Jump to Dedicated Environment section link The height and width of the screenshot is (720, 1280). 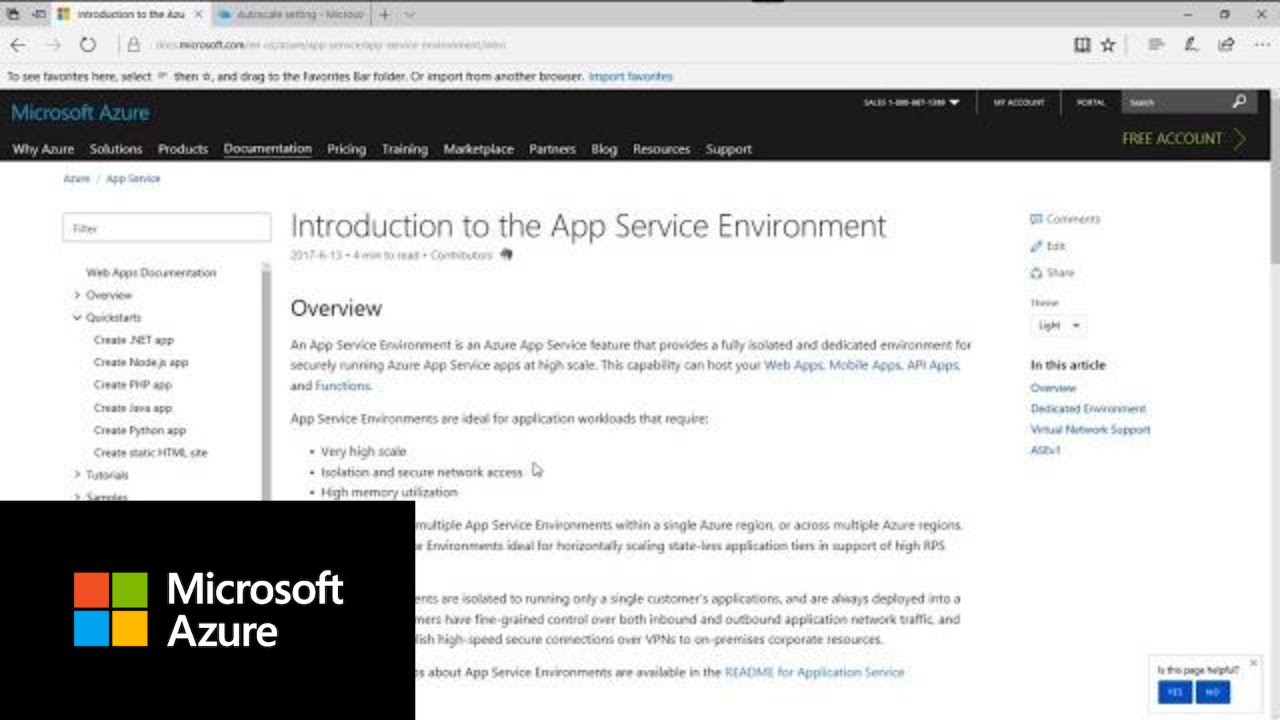[1088, 409]
